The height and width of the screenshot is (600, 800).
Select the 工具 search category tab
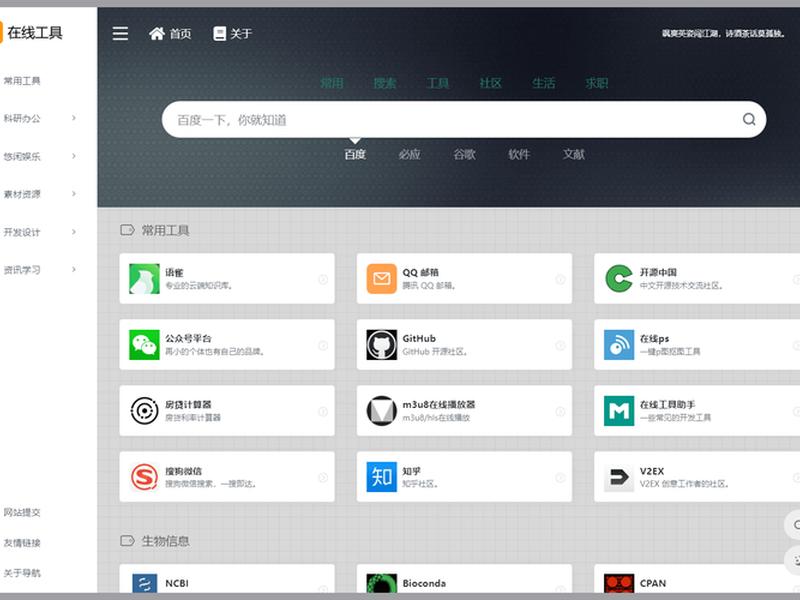tap(438, 83)
